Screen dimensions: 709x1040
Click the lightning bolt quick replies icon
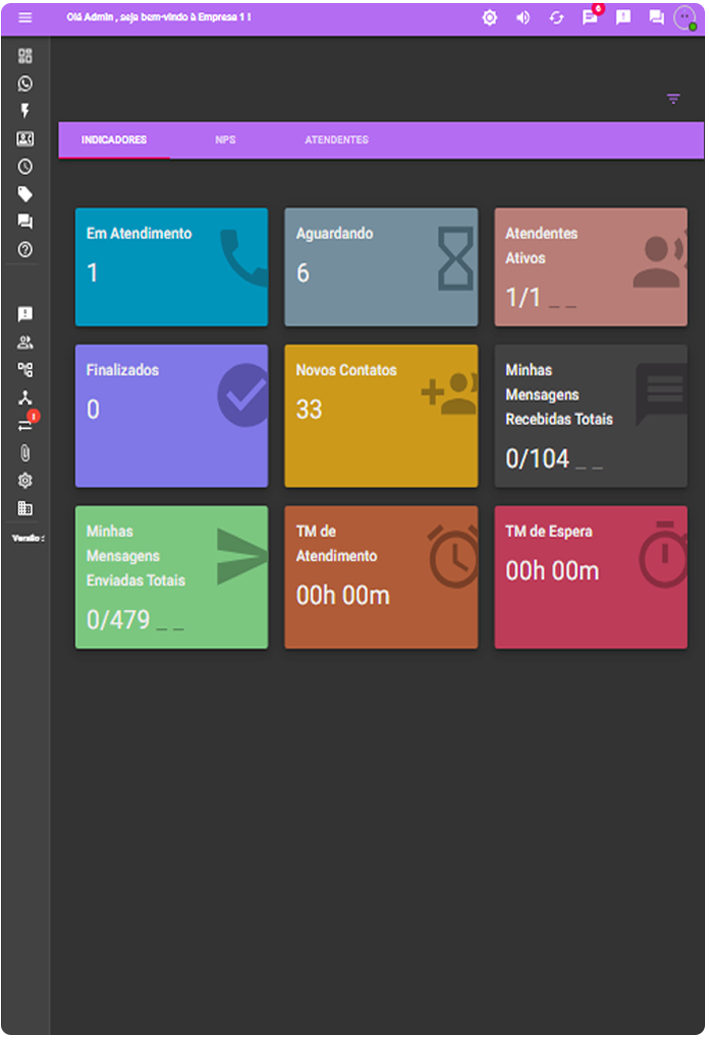25,111
